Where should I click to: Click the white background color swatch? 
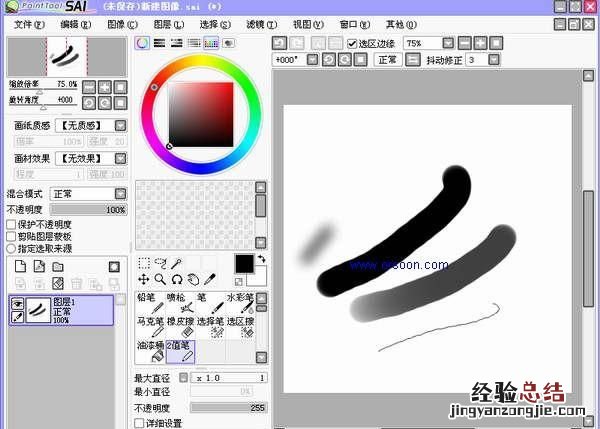point(259,280)
